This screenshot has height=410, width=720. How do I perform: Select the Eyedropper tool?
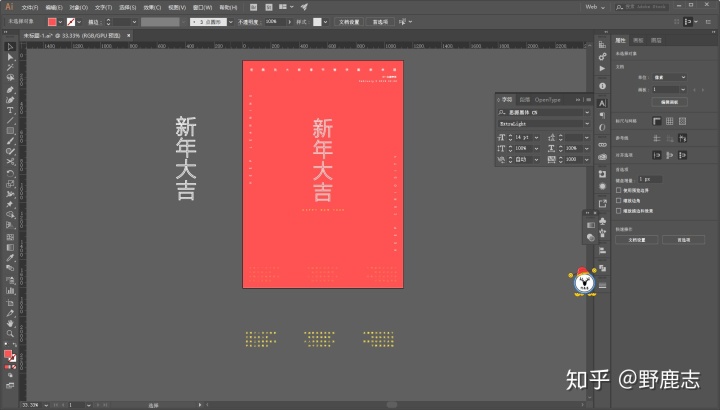pyautogui.click(x=10, y=258)
